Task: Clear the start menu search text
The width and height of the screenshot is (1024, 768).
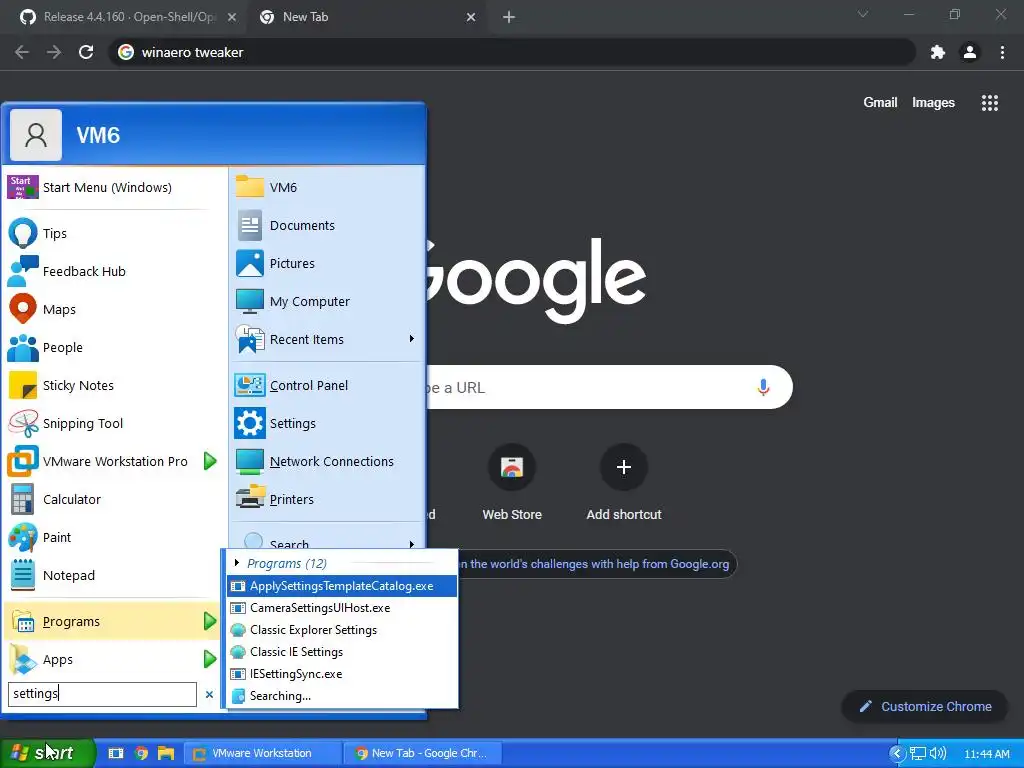Action: (x=209, y=694)
